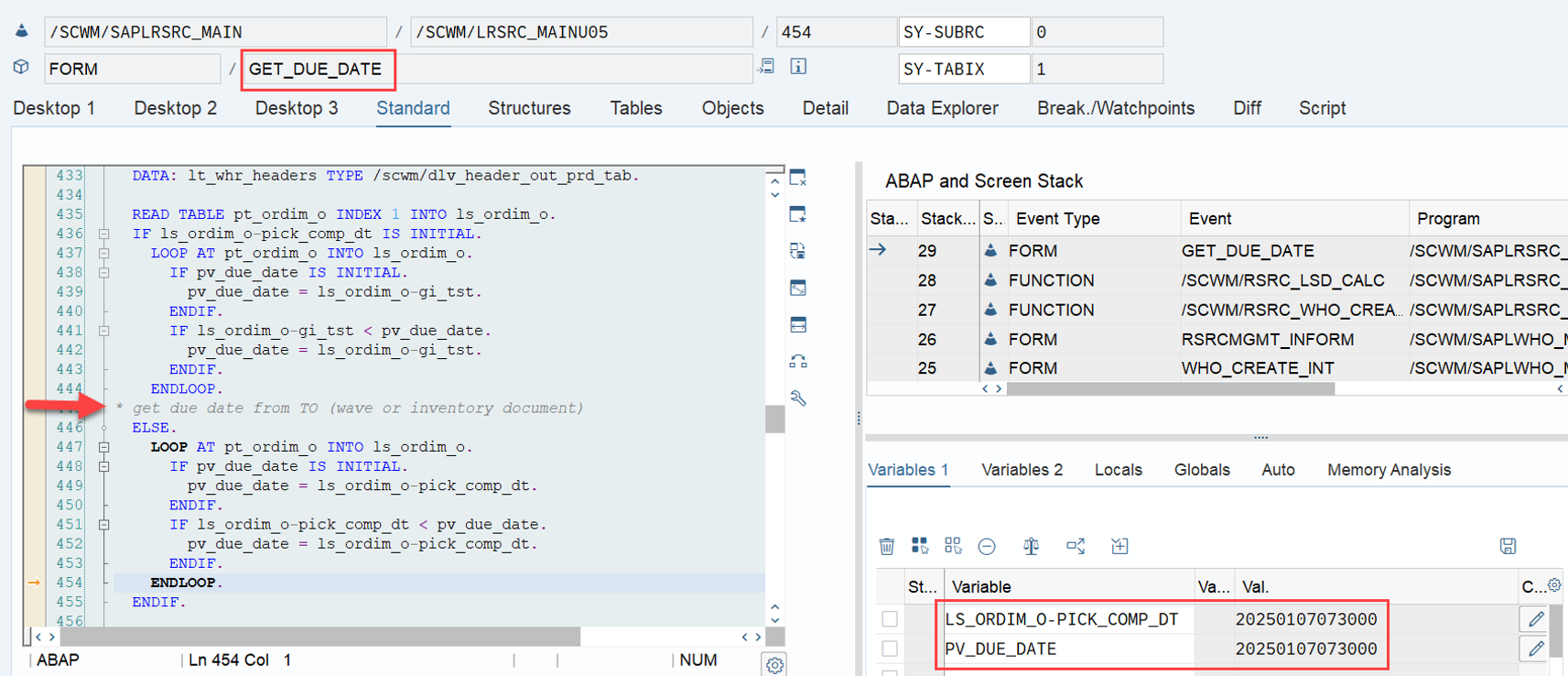Viewport: 1568px width, 676px height.
Task: Click the SY-SUBRC value field
Action: pos(1097,31)
